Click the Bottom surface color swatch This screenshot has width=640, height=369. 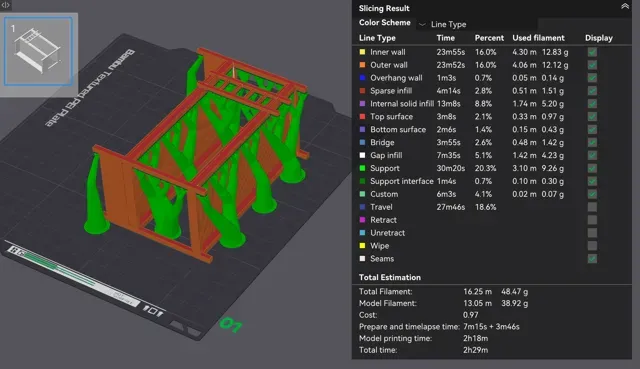click(362, 129)
